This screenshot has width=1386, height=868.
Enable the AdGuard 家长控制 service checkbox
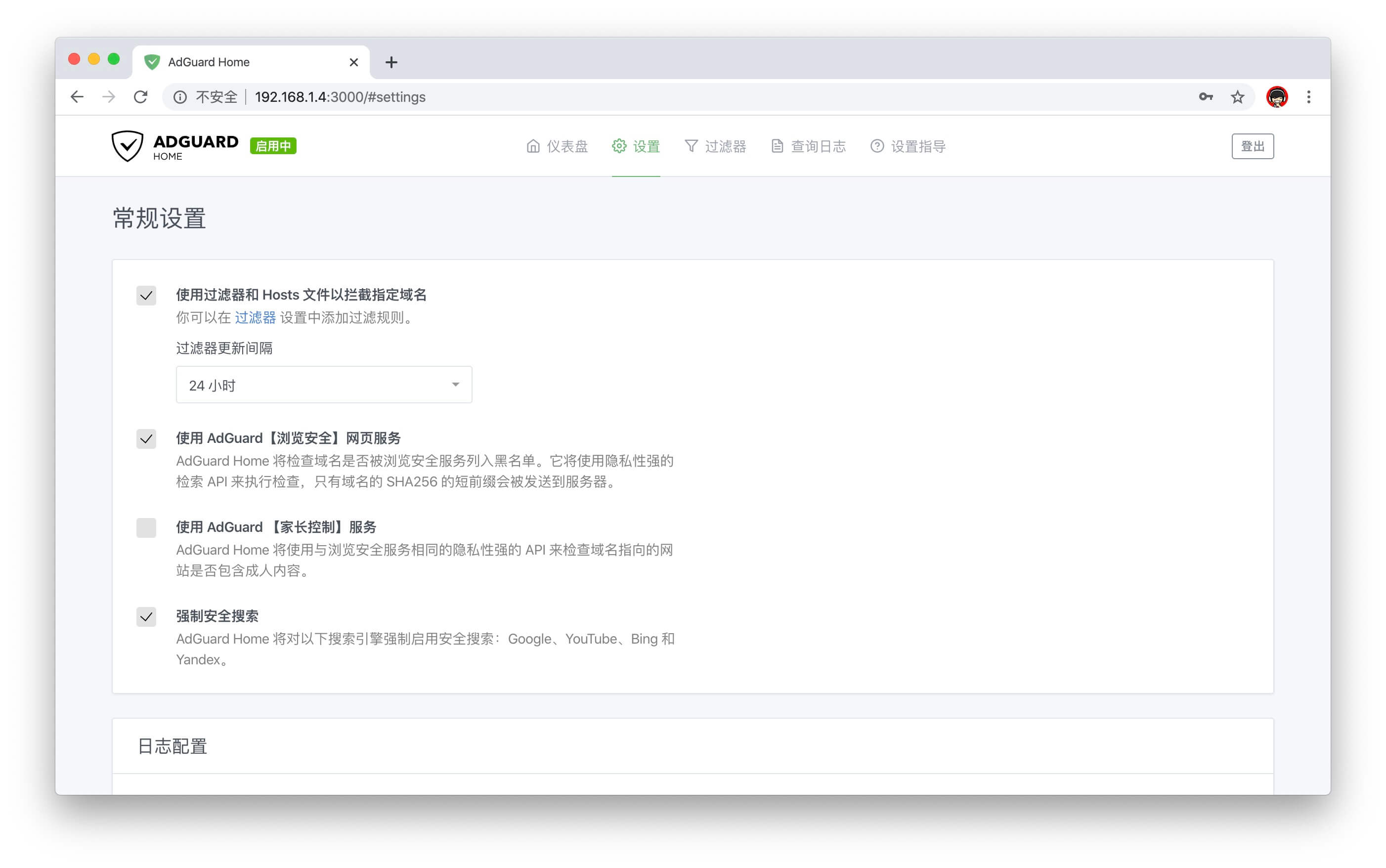tap(146, 527)
